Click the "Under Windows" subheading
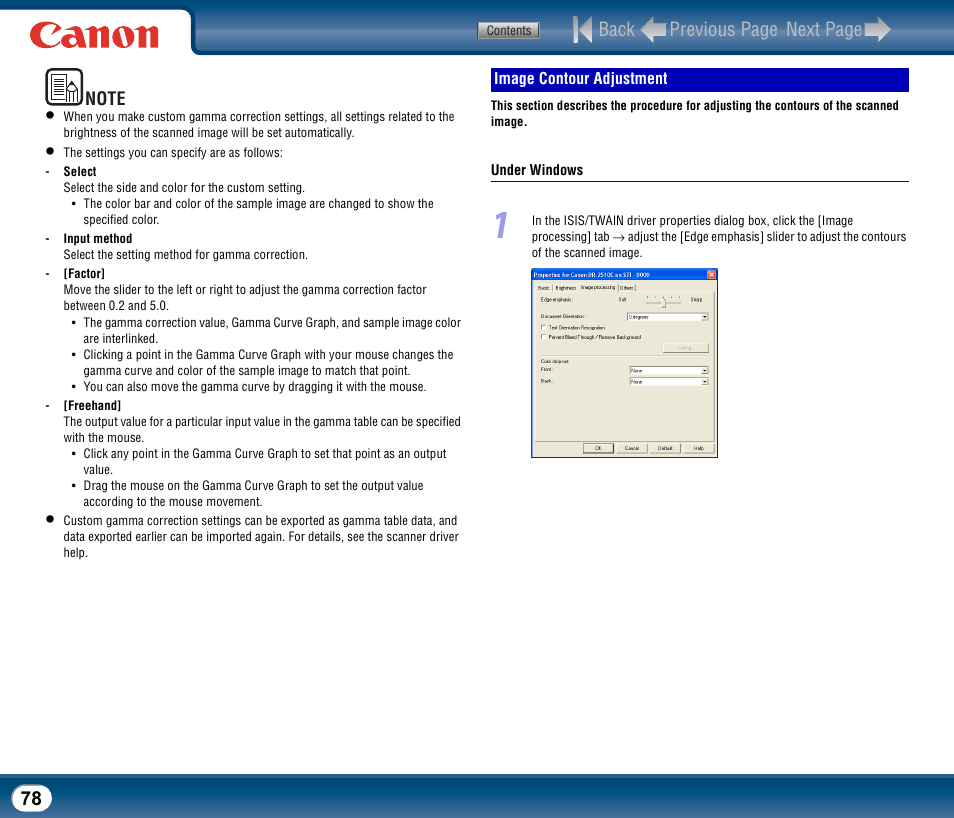Viewport: 954px width, 818px height. [x=537, y=170]
